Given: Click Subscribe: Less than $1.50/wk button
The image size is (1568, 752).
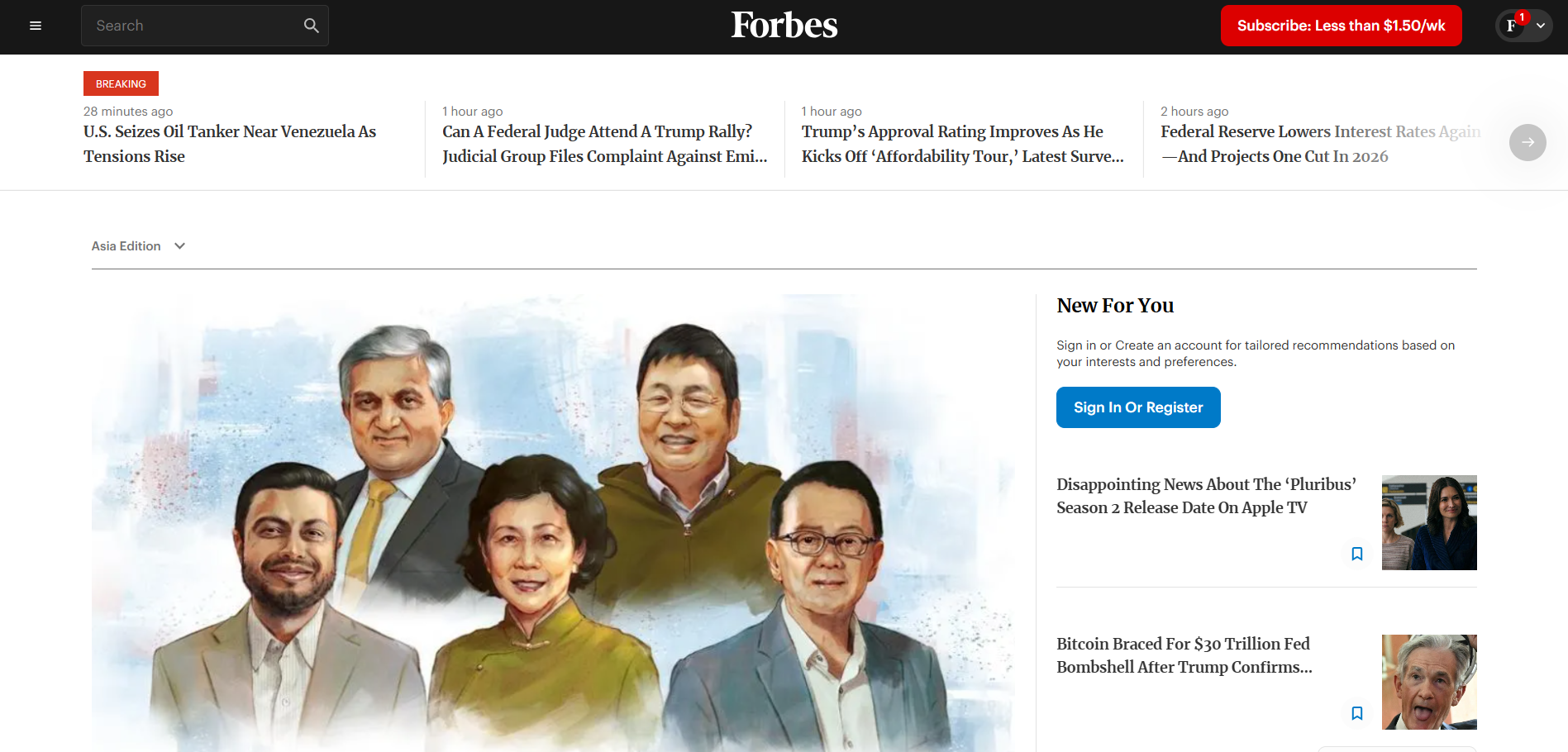Looking at the screenshot, I should (x=1342, y=26).
